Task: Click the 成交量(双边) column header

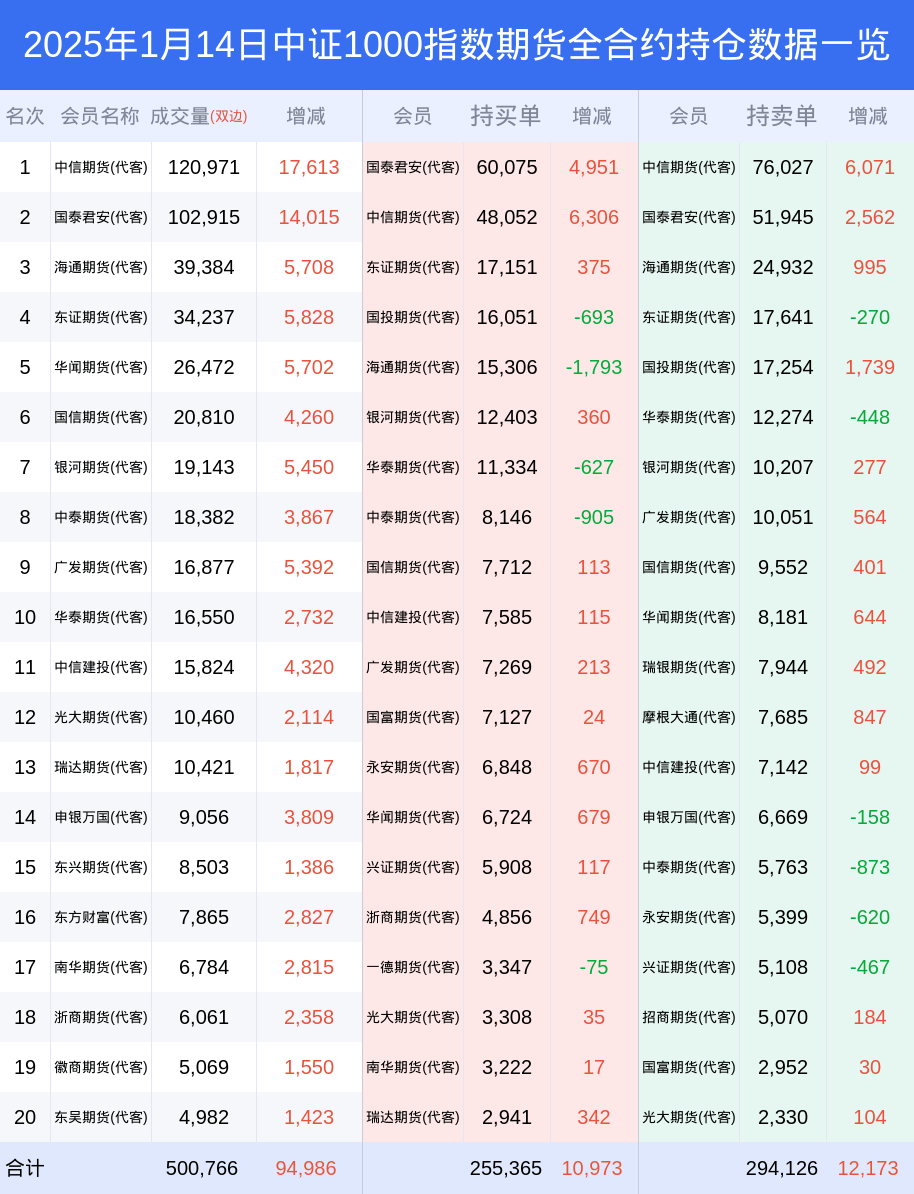Action: coord(199,117)
